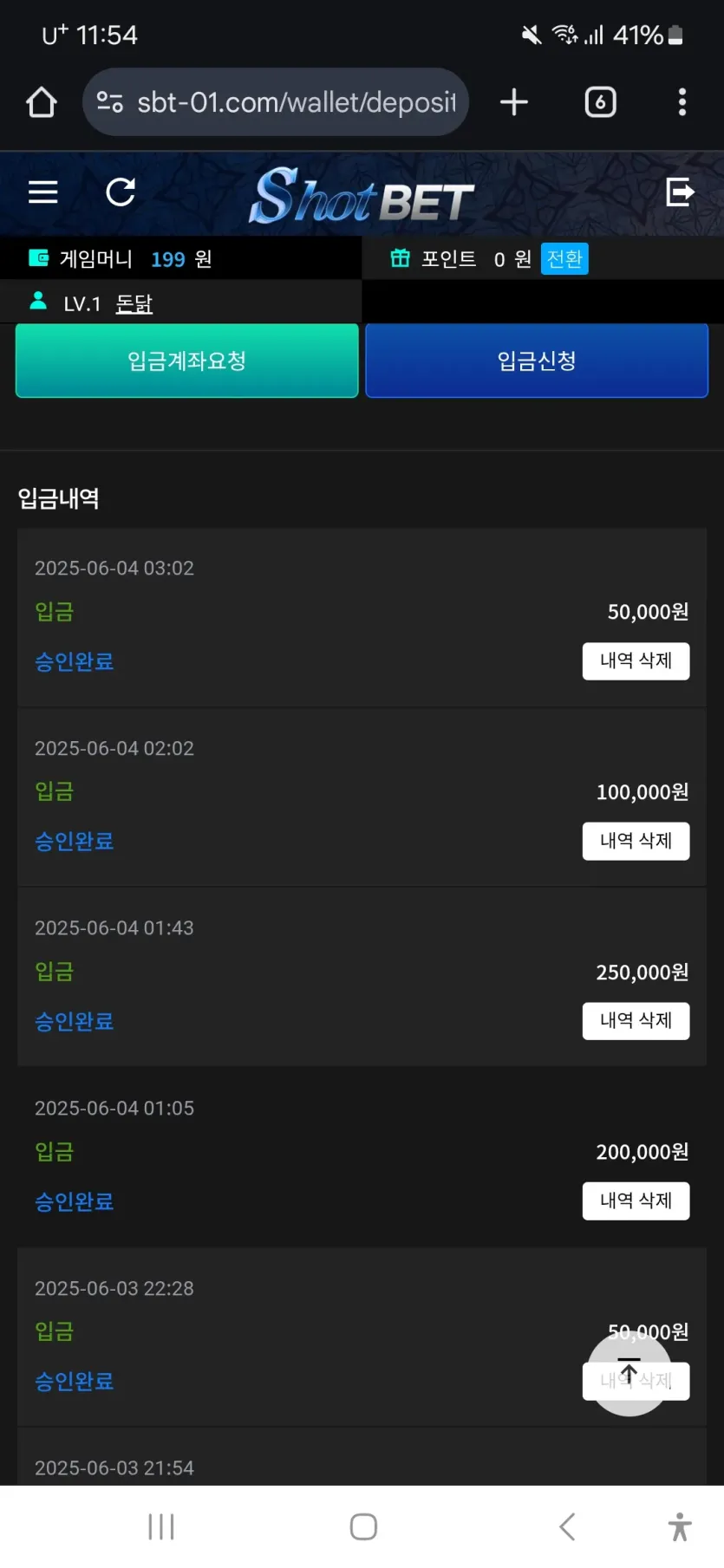Viewport: 724px width, 1568px height.
Task: Tap the site info icon in address bar
Action: click(109, 102)
